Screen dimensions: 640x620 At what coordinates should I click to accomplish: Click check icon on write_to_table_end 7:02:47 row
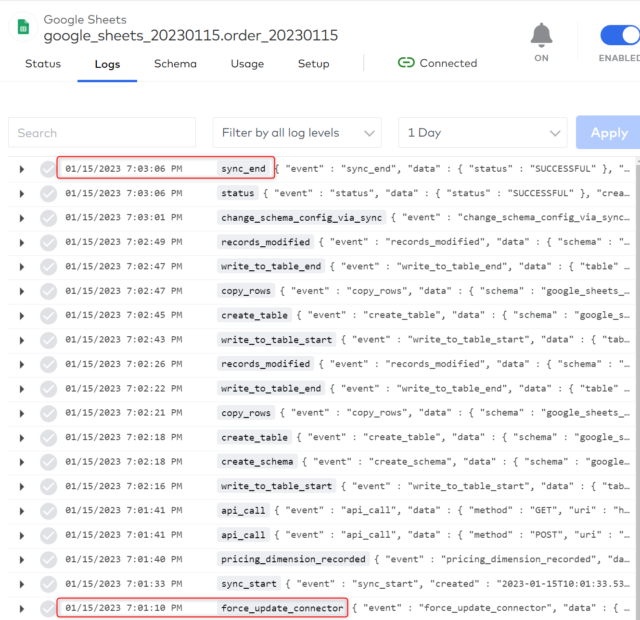click(x=48, y=267)
